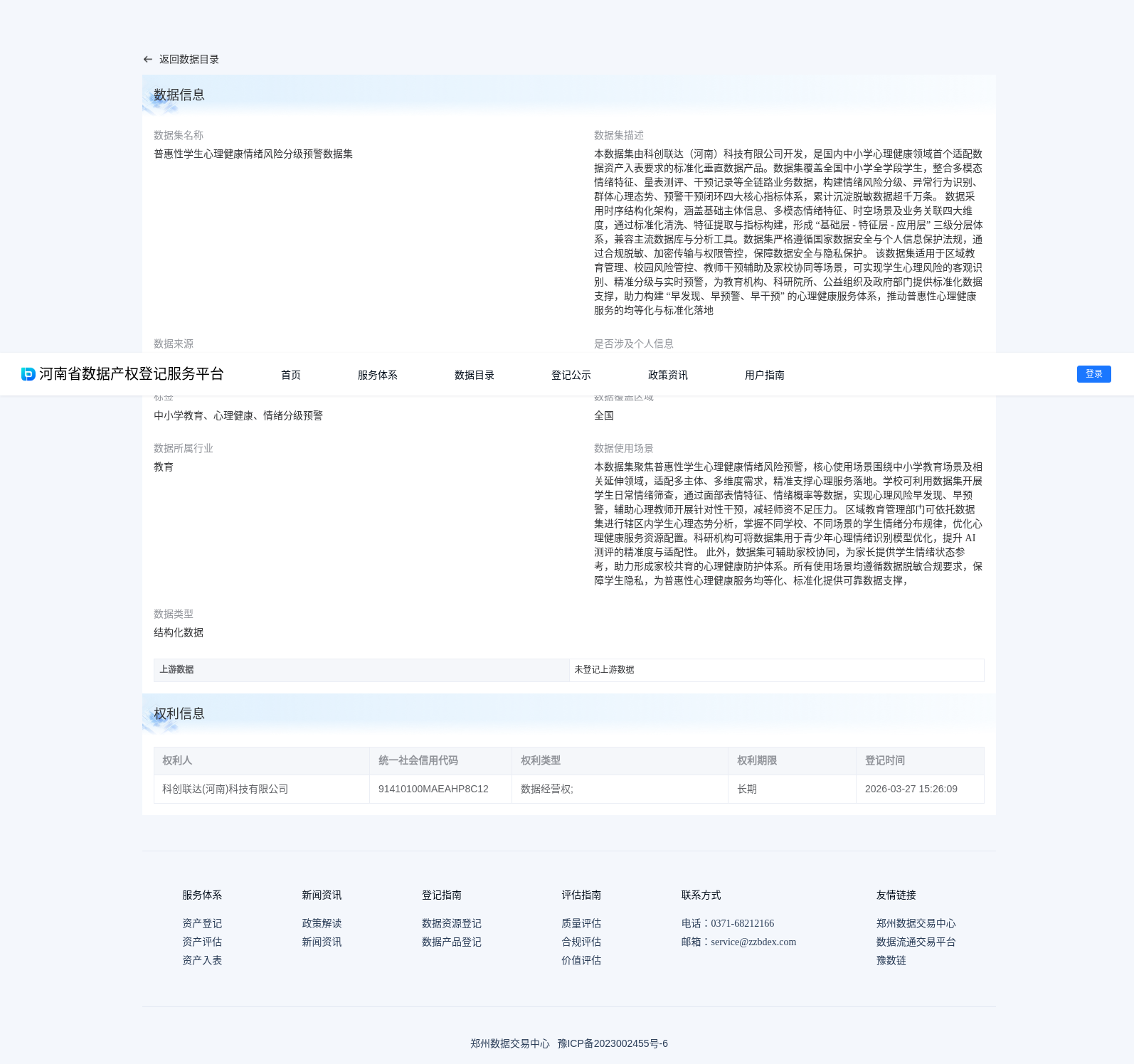1134x1064 pixels.
Task: Open the 服务体系 navigation menu
Action: tap(378, 375)
